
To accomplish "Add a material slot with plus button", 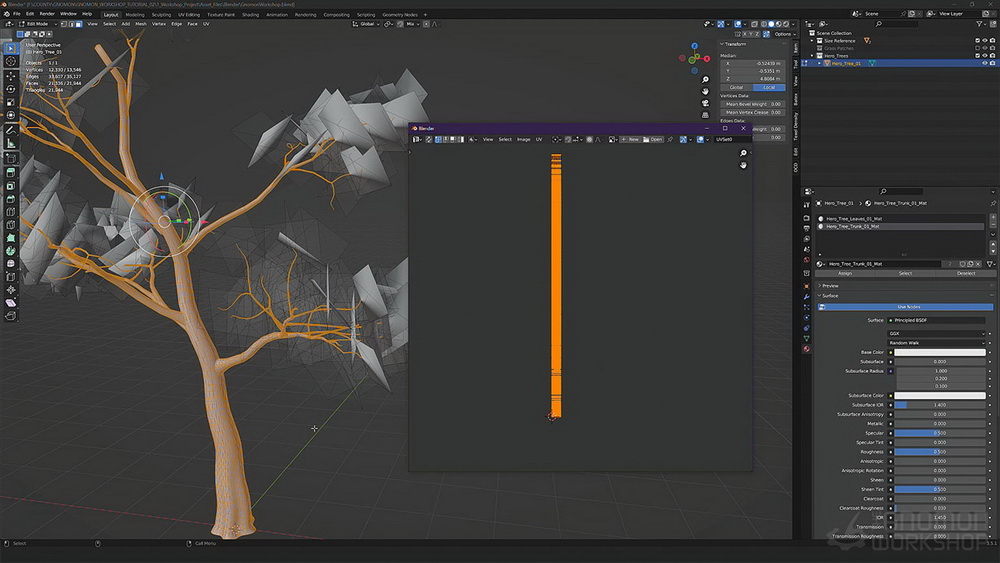I will pyautogui.click(x=993, y=218).
